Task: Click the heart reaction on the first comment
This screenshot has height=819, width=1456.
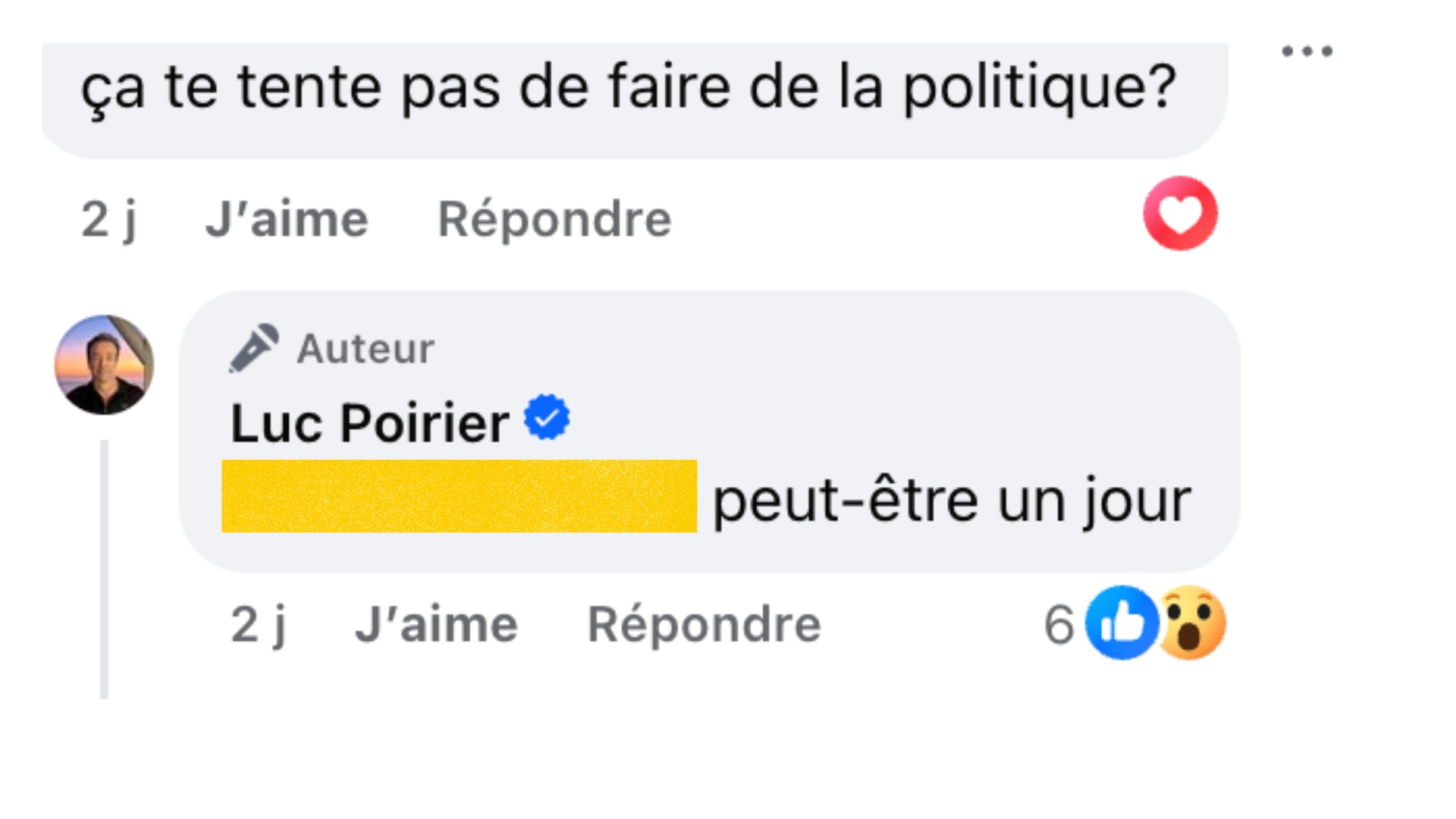Action: click(x=1180, y=213)
